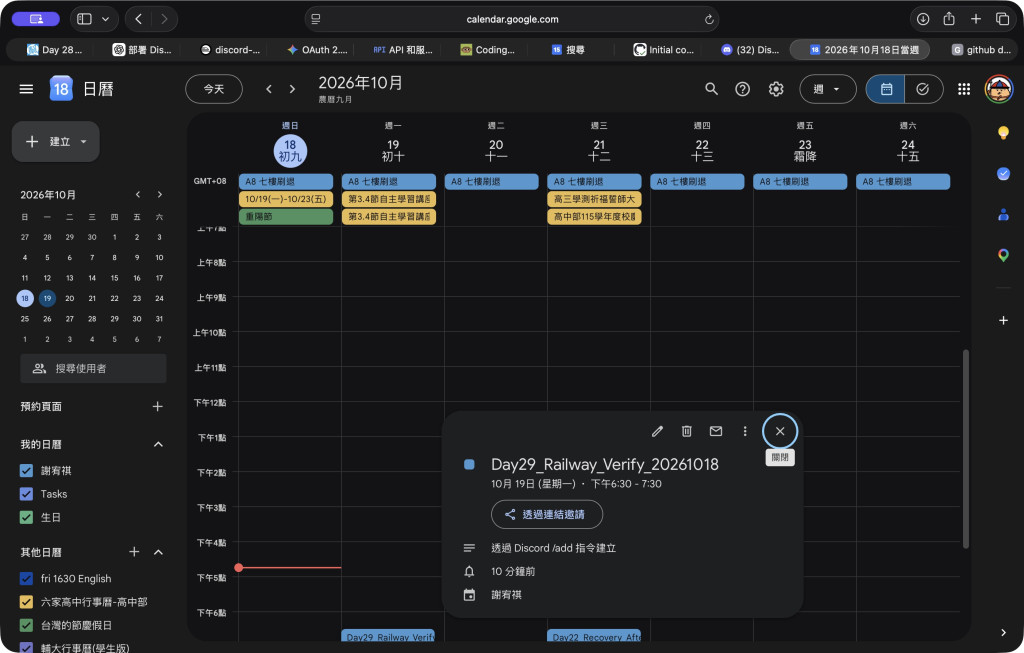Open the support help question mark icon

click(743, 89)
